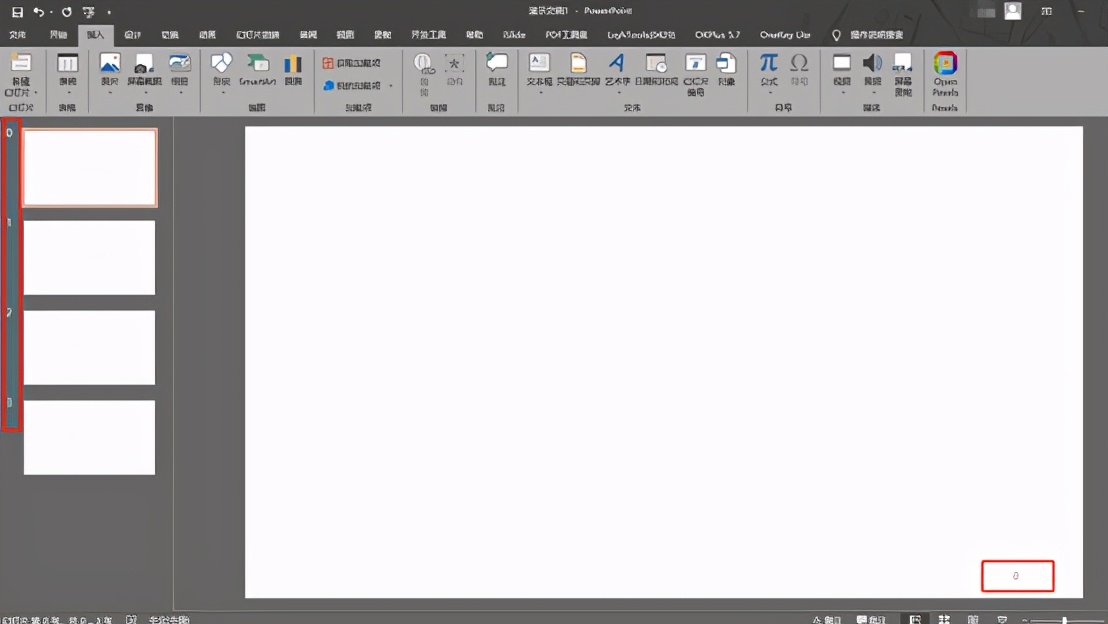The image size is (1108, 624).
Task: Insert Slide Number from ribbon
Action: pyautogui.click(x=695, y=73)
